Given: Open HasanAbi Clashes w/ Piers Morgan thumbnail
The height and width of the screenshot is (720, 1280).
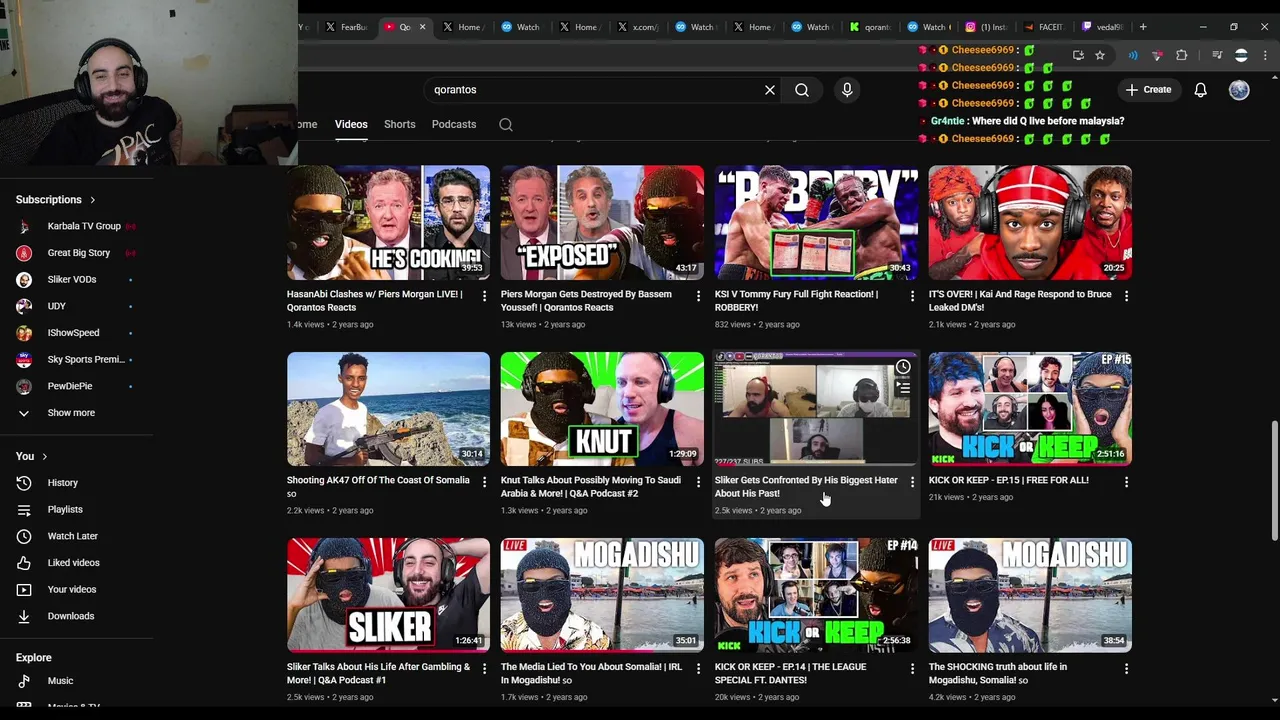Looking at the screenshot, I should (x=388, y=223).
